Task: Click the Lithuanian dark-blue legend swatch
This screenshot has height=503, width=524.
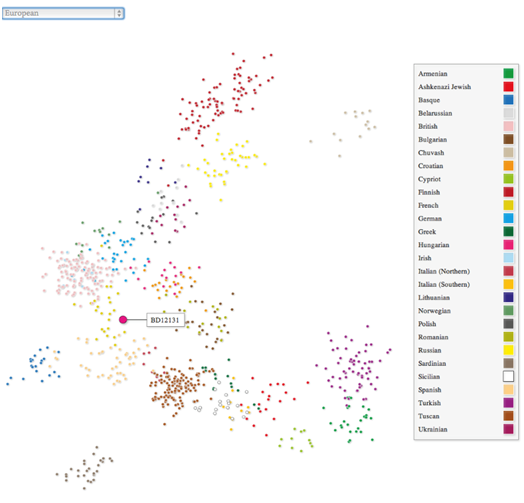Action: [x=508, y=297]
